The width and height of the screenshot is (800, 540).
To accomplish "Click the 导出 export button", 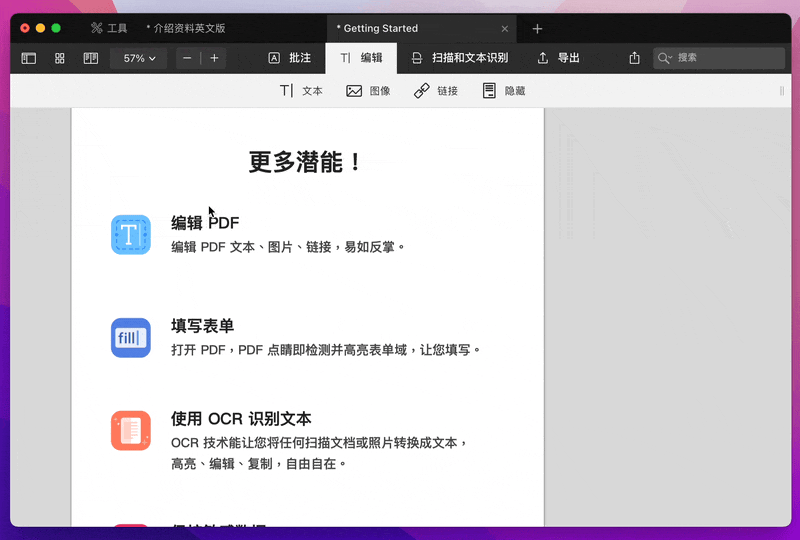I will pyautogui.click(x=558, y=59).
